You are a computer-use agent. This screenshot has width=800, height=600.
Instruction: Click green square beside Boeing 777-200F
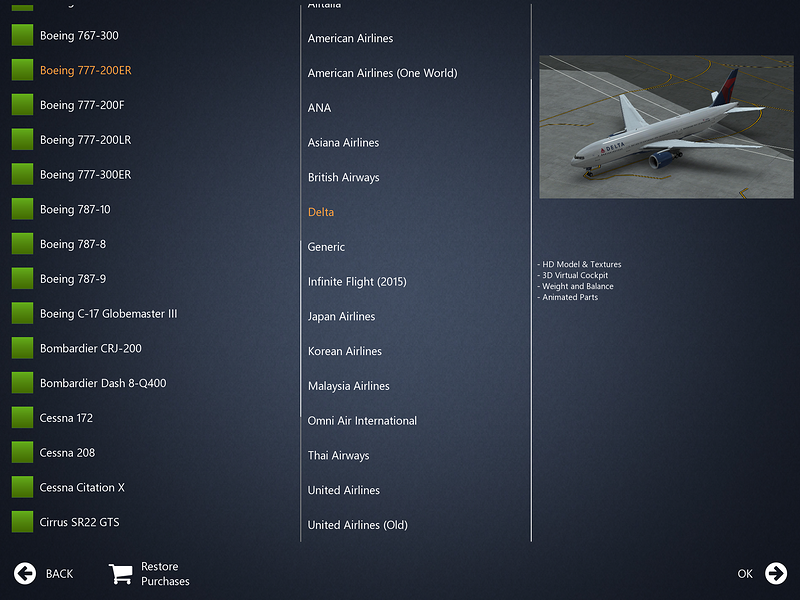click(x=22, y=105)
